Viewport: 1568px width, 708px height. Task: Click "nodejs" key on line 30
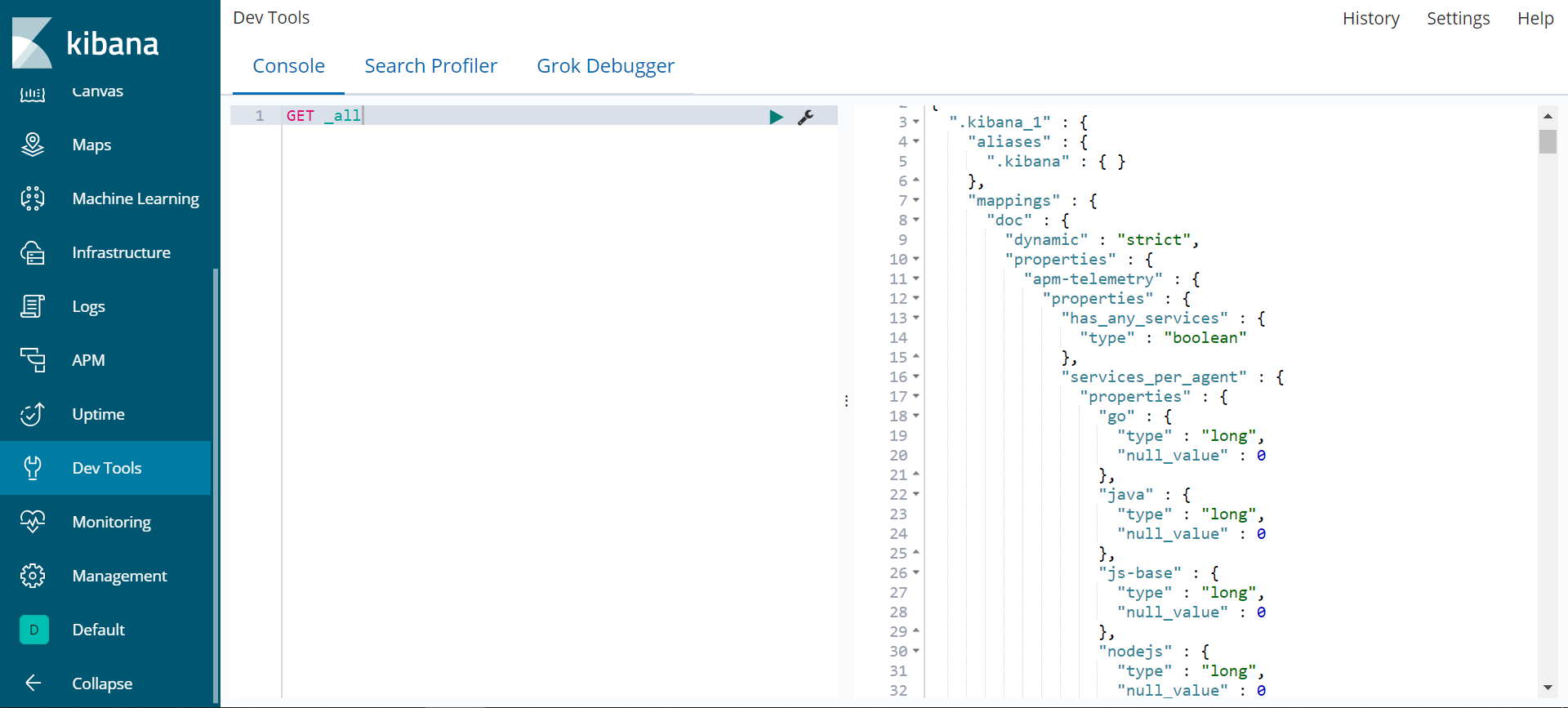[1135, 651]
